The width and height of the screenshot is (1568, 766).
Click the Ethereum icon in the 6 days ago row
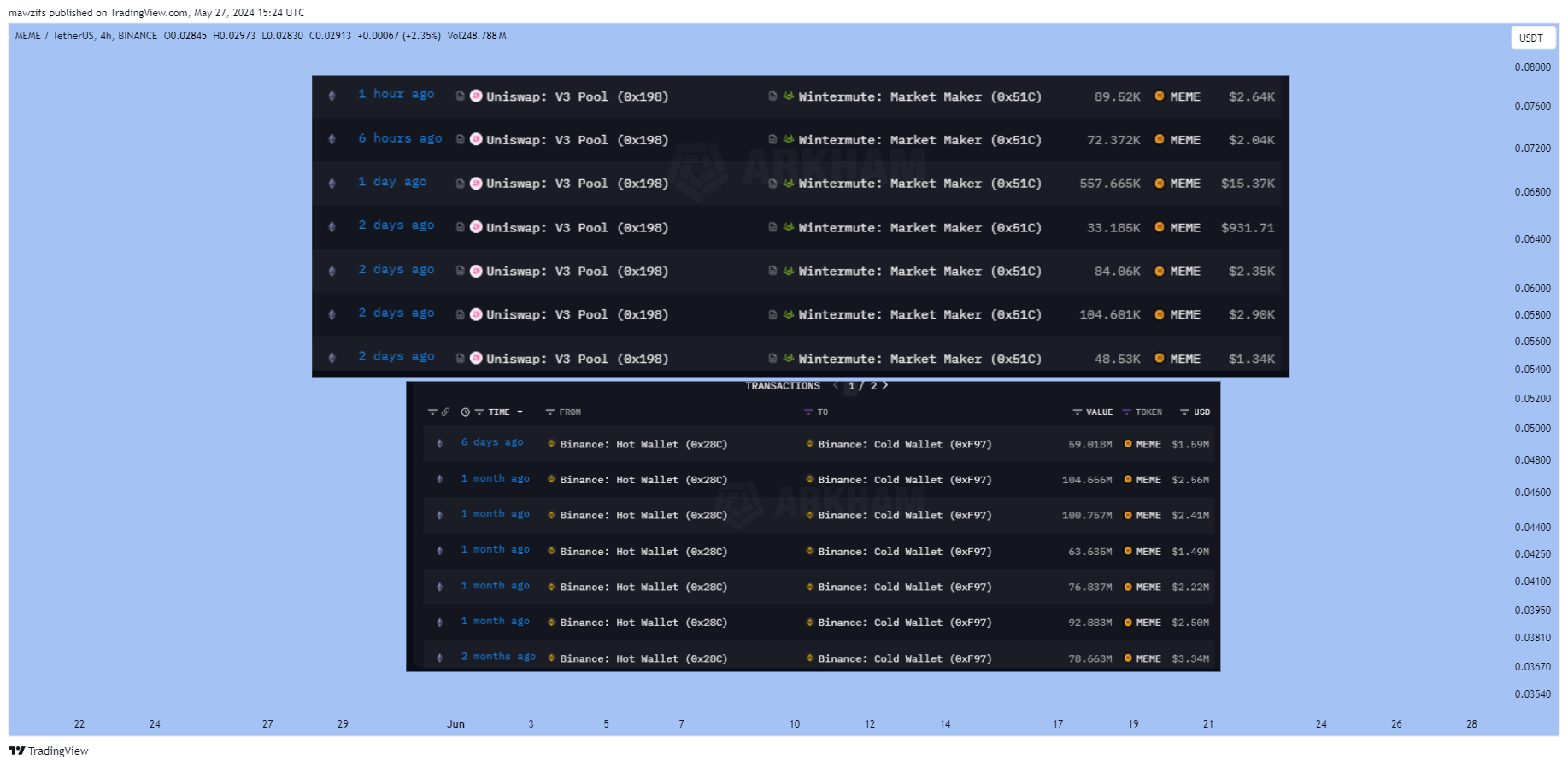click(439, 443)
